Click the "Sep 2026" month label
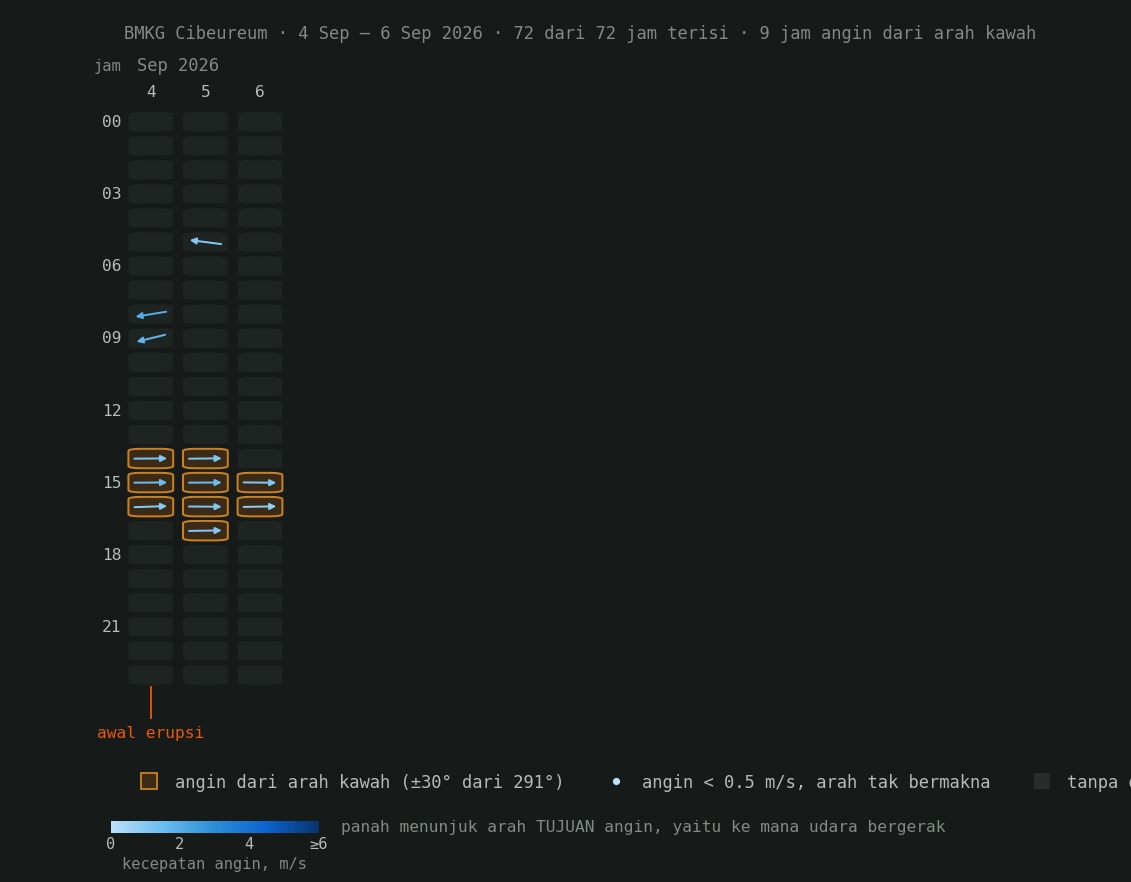This screenshot has width=1131, height=882. tap(177, 65)
